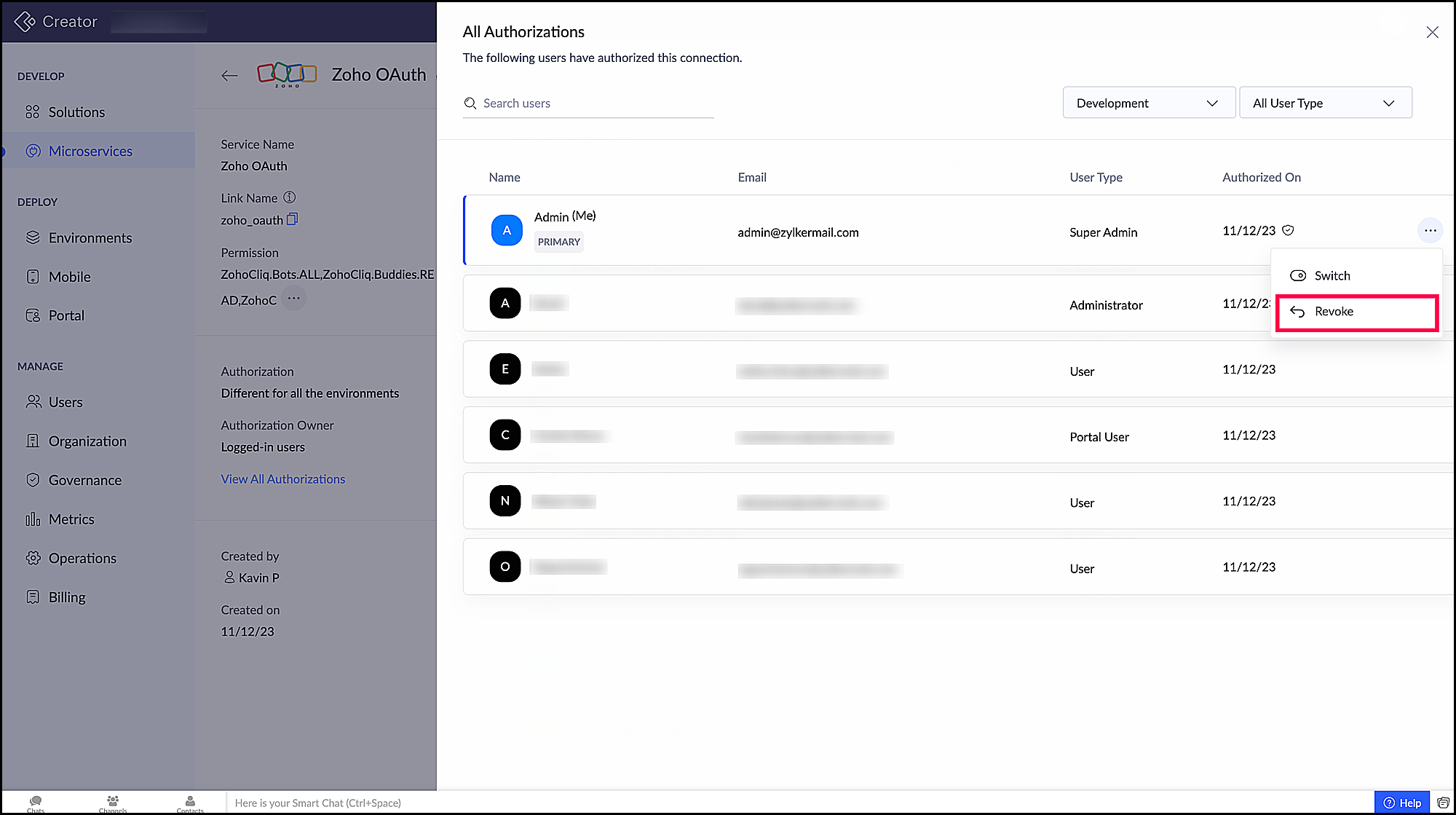Open the Development environment dropdown
The width and height of the screenshot is (1456, 815).
coord(1148,103)
